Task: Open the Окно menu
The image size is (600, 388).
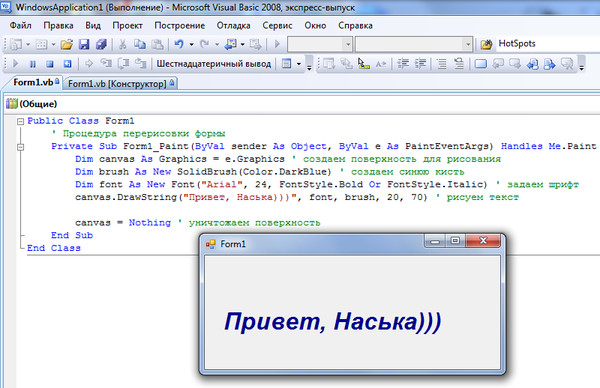Action: (x=315, y=26)
